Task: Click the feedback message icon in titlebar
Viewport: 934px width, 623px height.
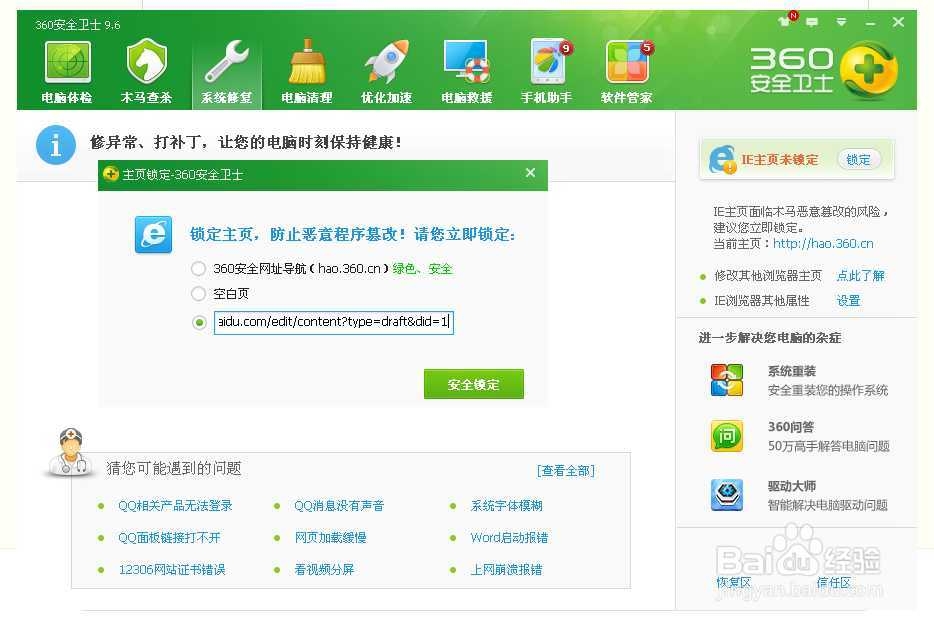Action: 812,22
